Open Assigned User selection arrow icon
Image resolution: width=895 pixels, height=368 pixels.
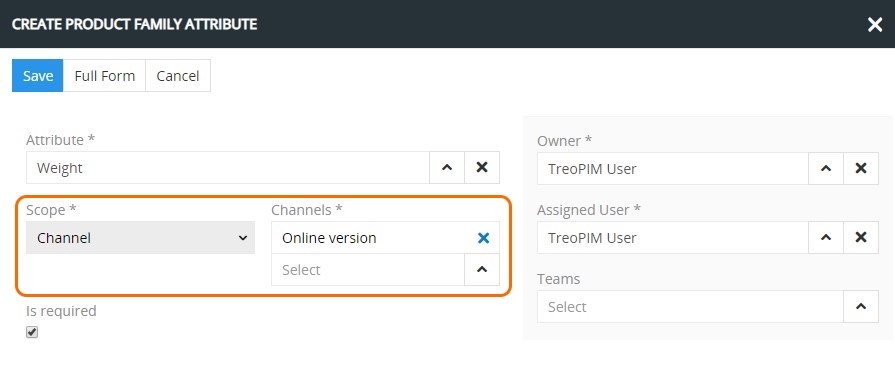[826, 237]
